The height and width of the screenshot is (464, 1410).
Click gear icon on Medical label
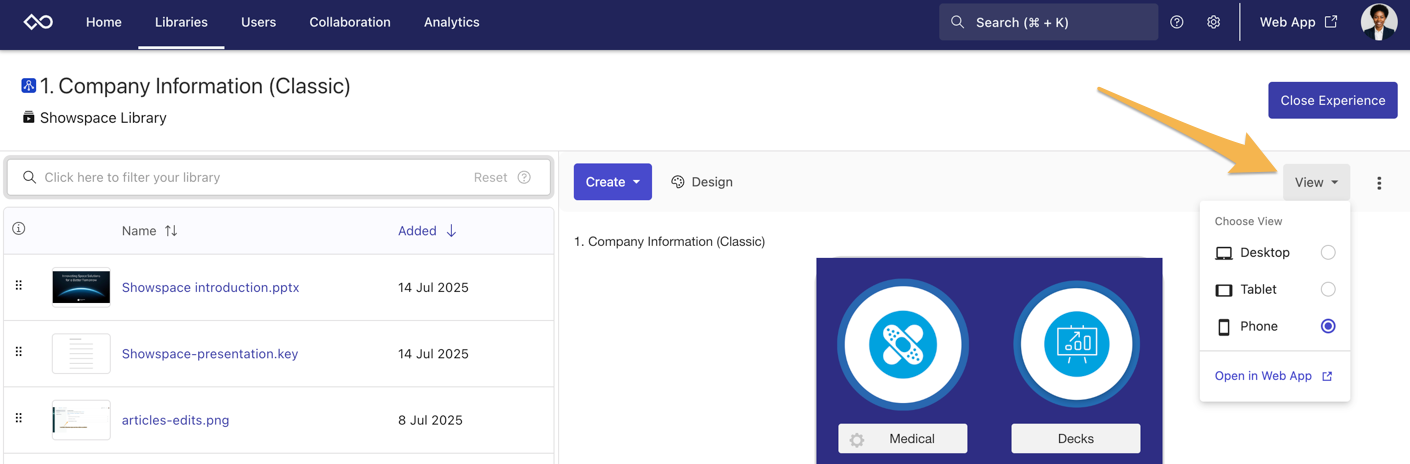click(x=857, y=439)
